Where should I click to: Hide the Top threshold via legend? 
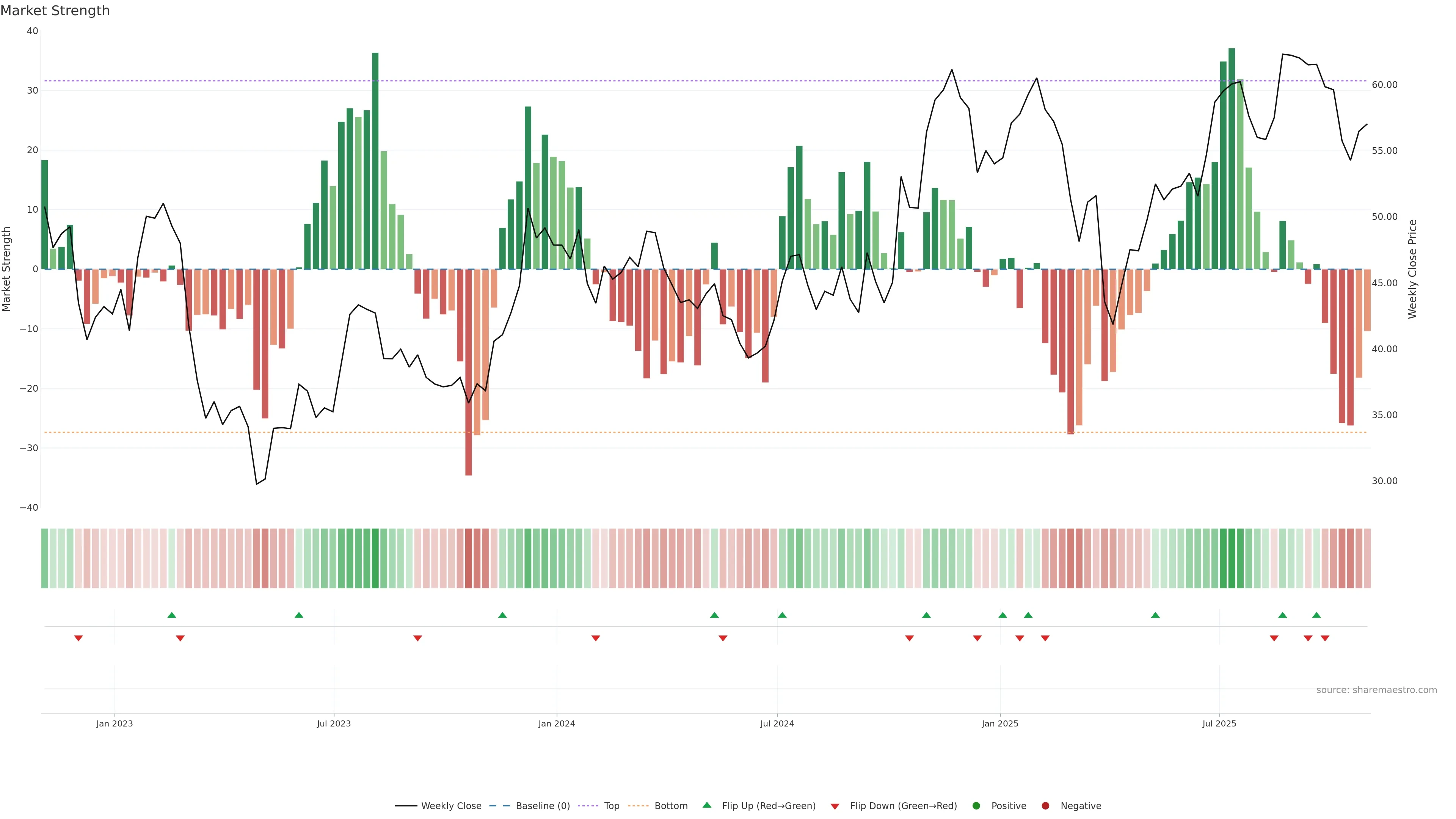pos(611,806)
